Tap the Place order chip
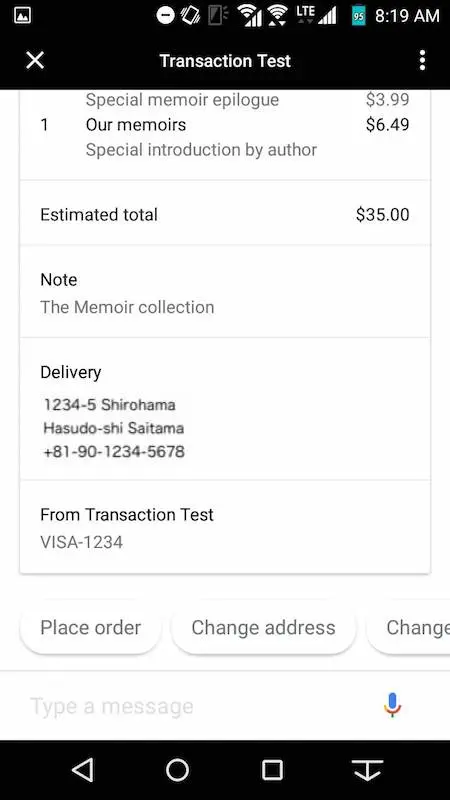The height and width of the screenshot is (800, 450). [x=90, y=628]
